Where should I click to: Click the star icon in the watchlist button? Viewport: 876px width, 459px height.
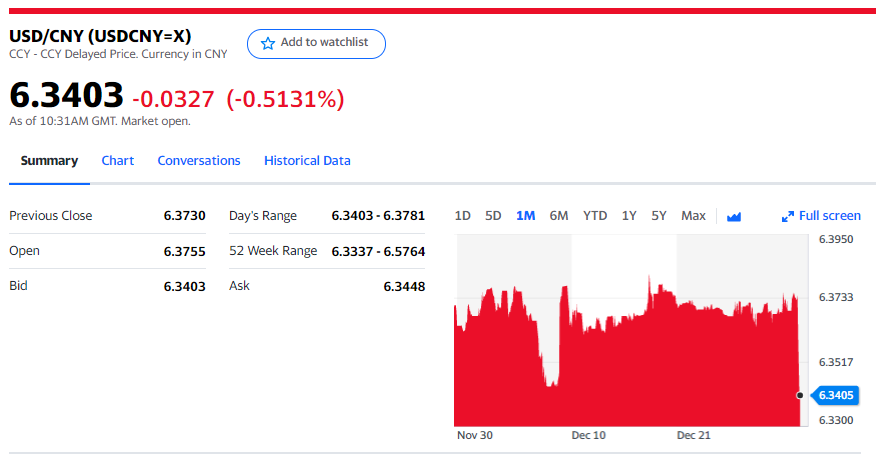pyautogui.click(x=267, y=43)
